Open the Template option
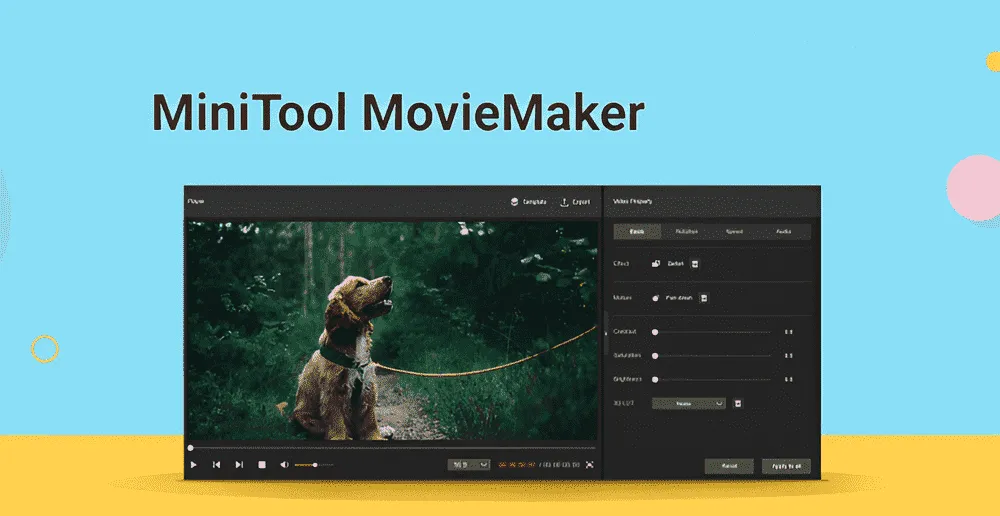Image resolution: width=1000 pixels, height=516 pixels. (x=529, y=202)
